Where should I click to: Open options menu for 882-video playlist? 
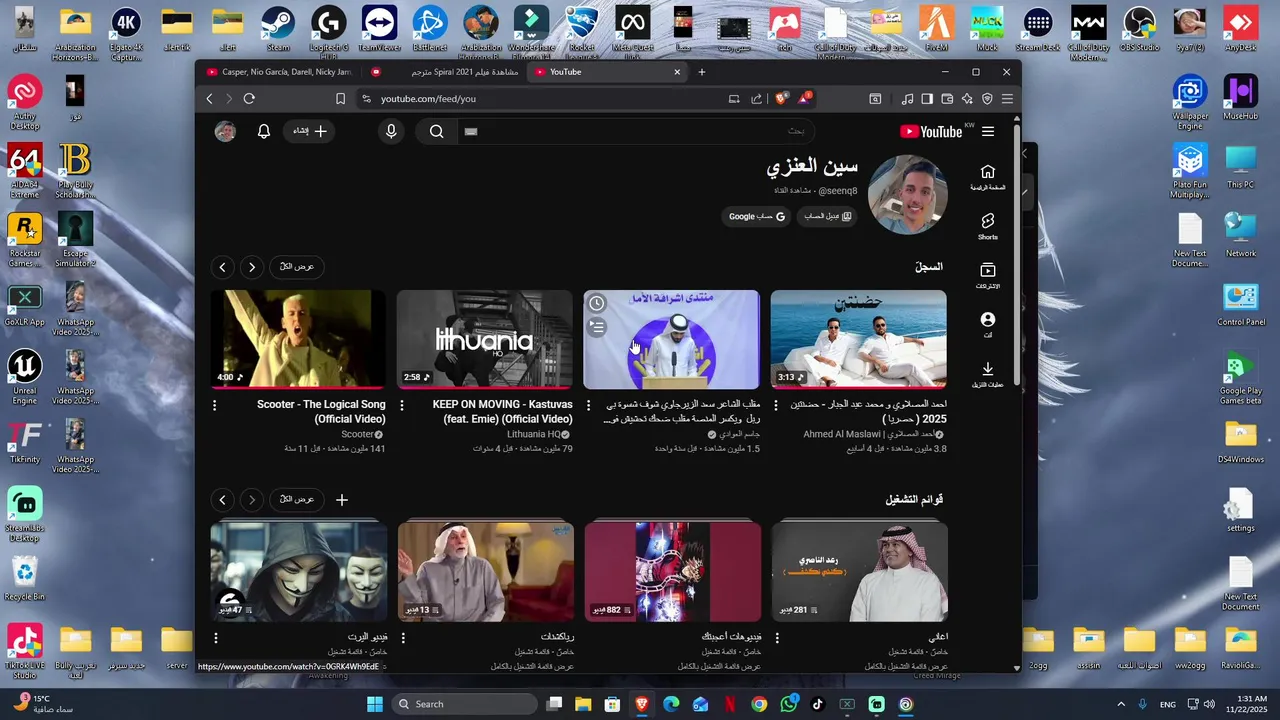tap(589, 637)
